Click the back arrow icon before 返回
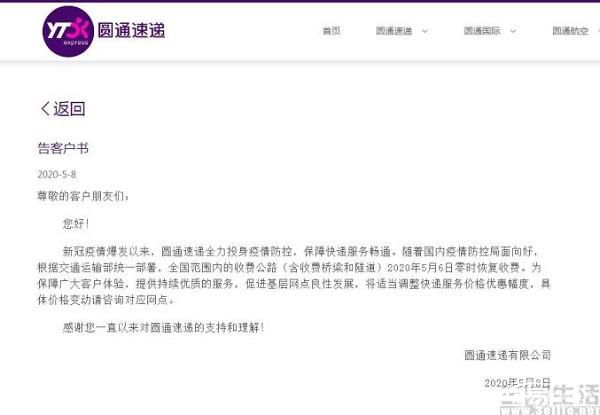The width and height of the screenshot is (600, 415). [x=45, y=109]
